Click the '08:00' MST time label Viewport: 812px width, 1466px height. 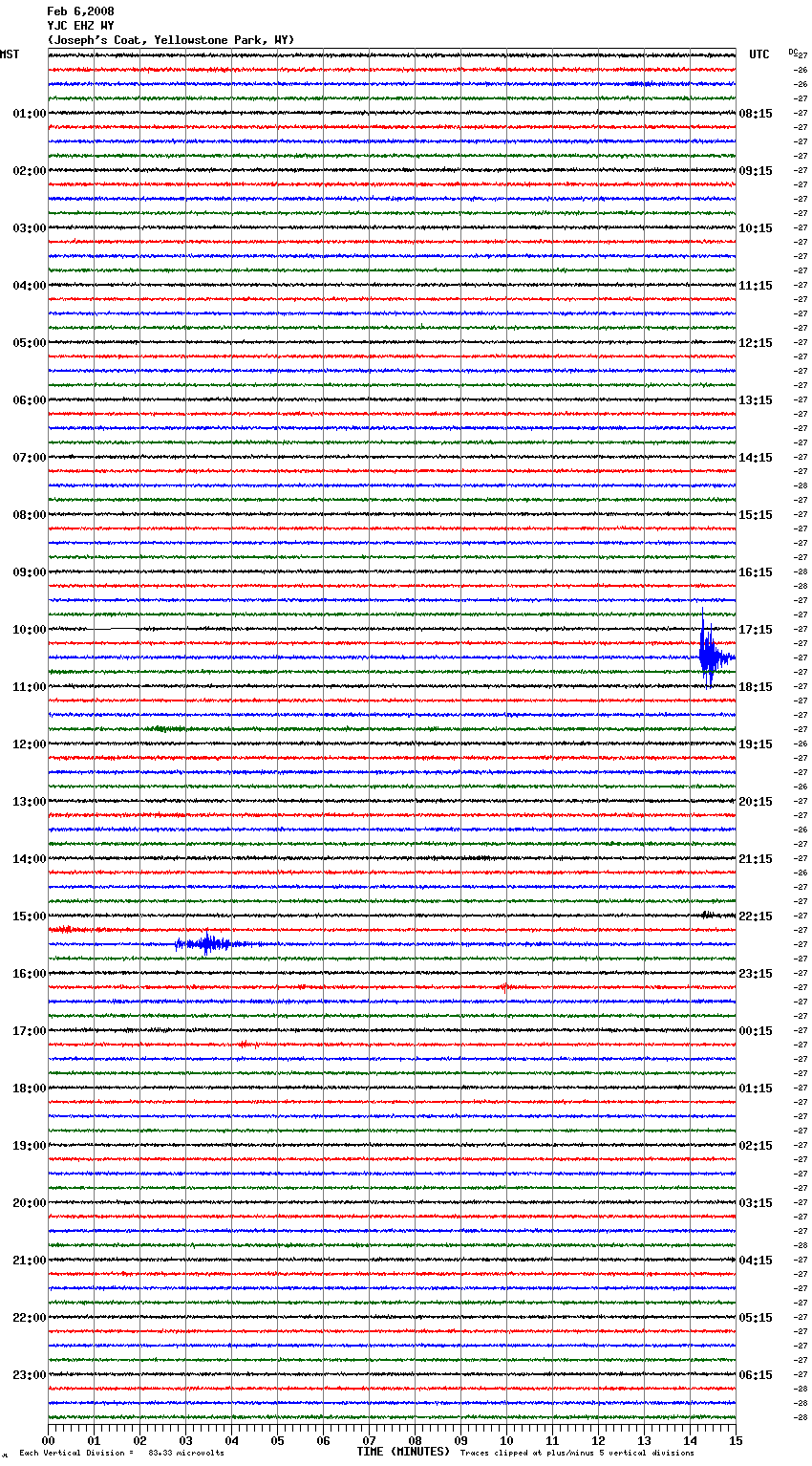point(30,515)
